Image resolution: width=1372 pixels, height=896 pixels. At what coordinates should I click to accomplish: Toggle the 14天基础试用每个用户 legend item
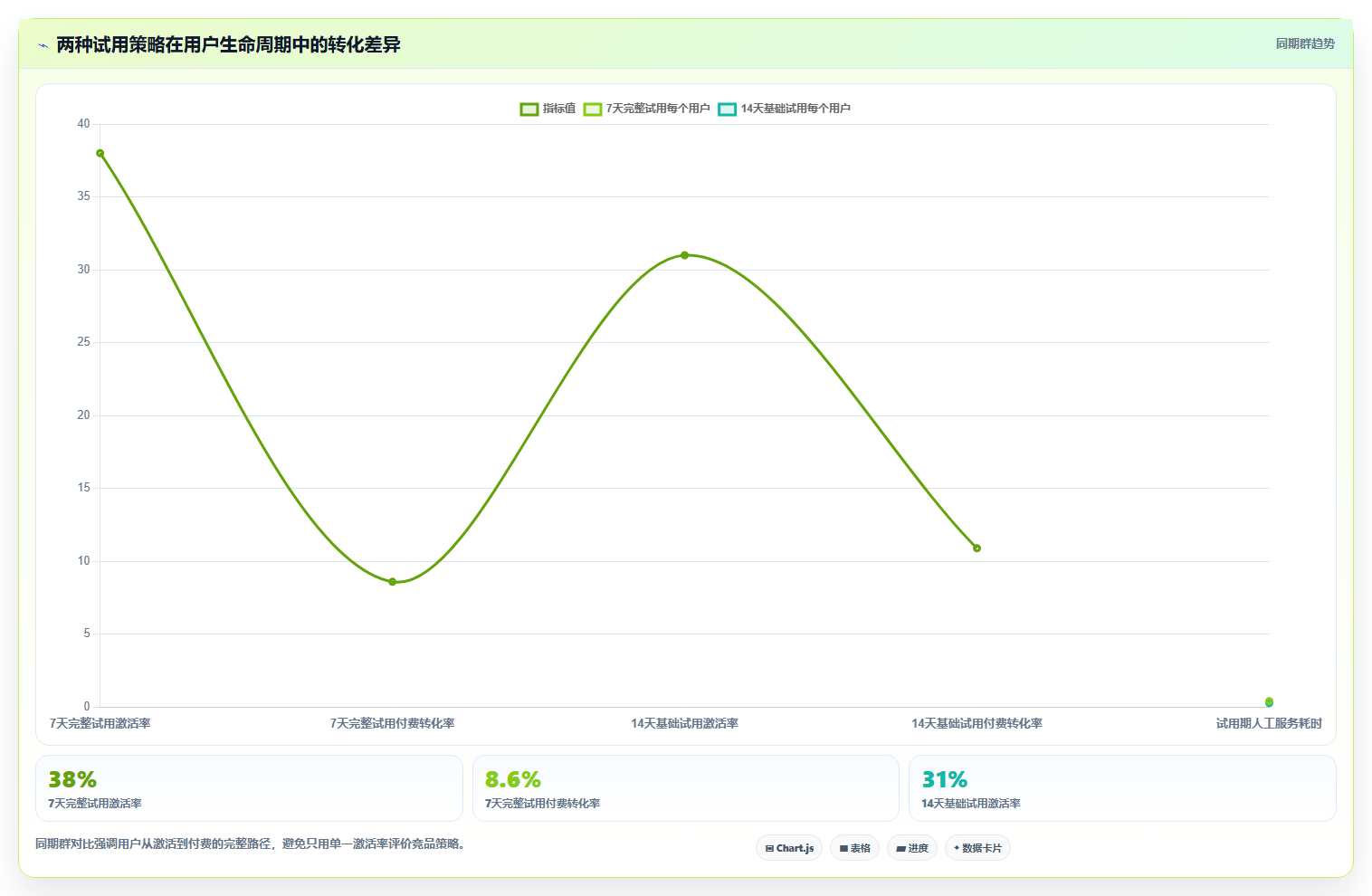(784, 109)
